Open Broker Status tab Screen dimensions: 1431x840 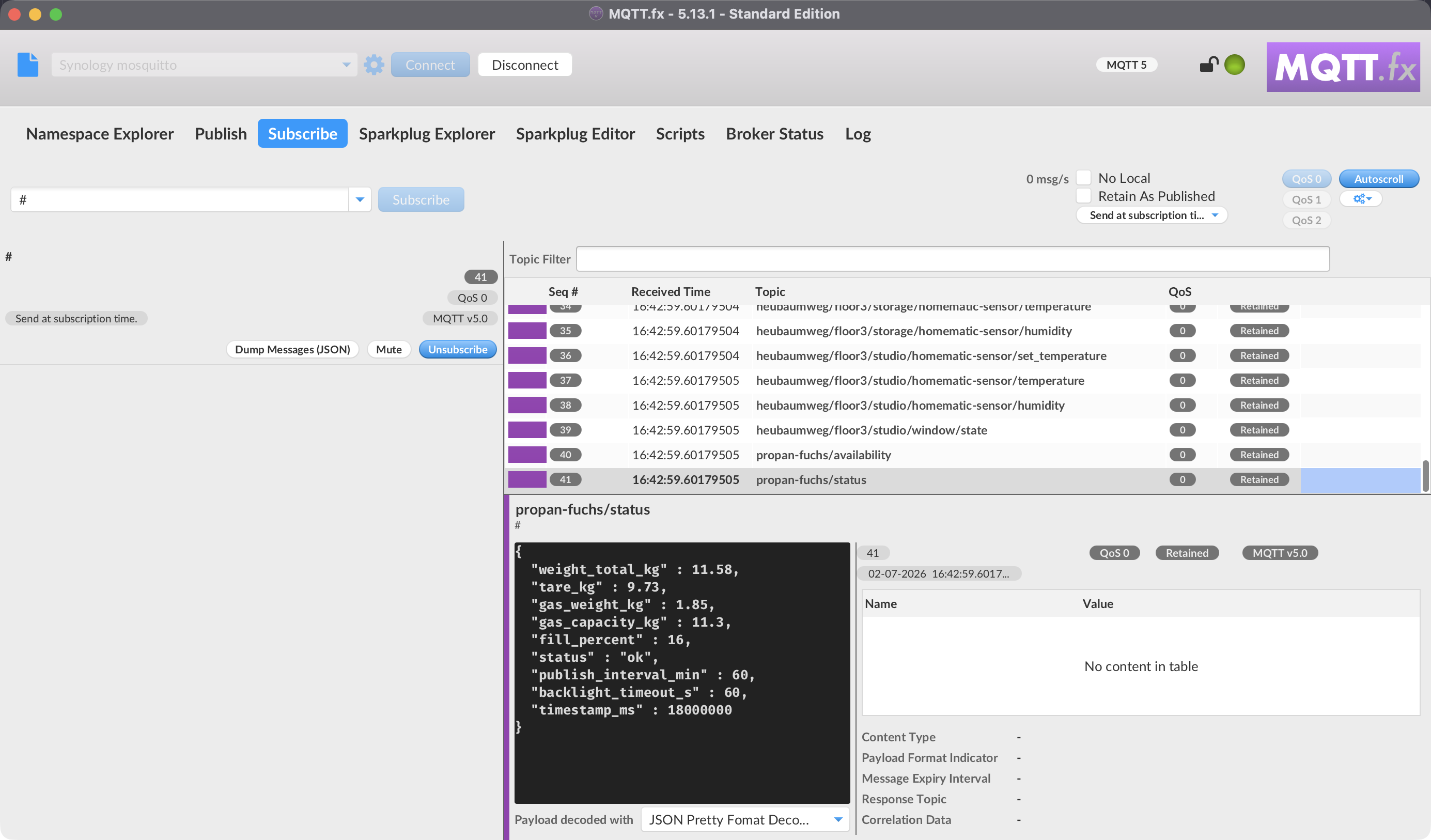click(774, 133)
